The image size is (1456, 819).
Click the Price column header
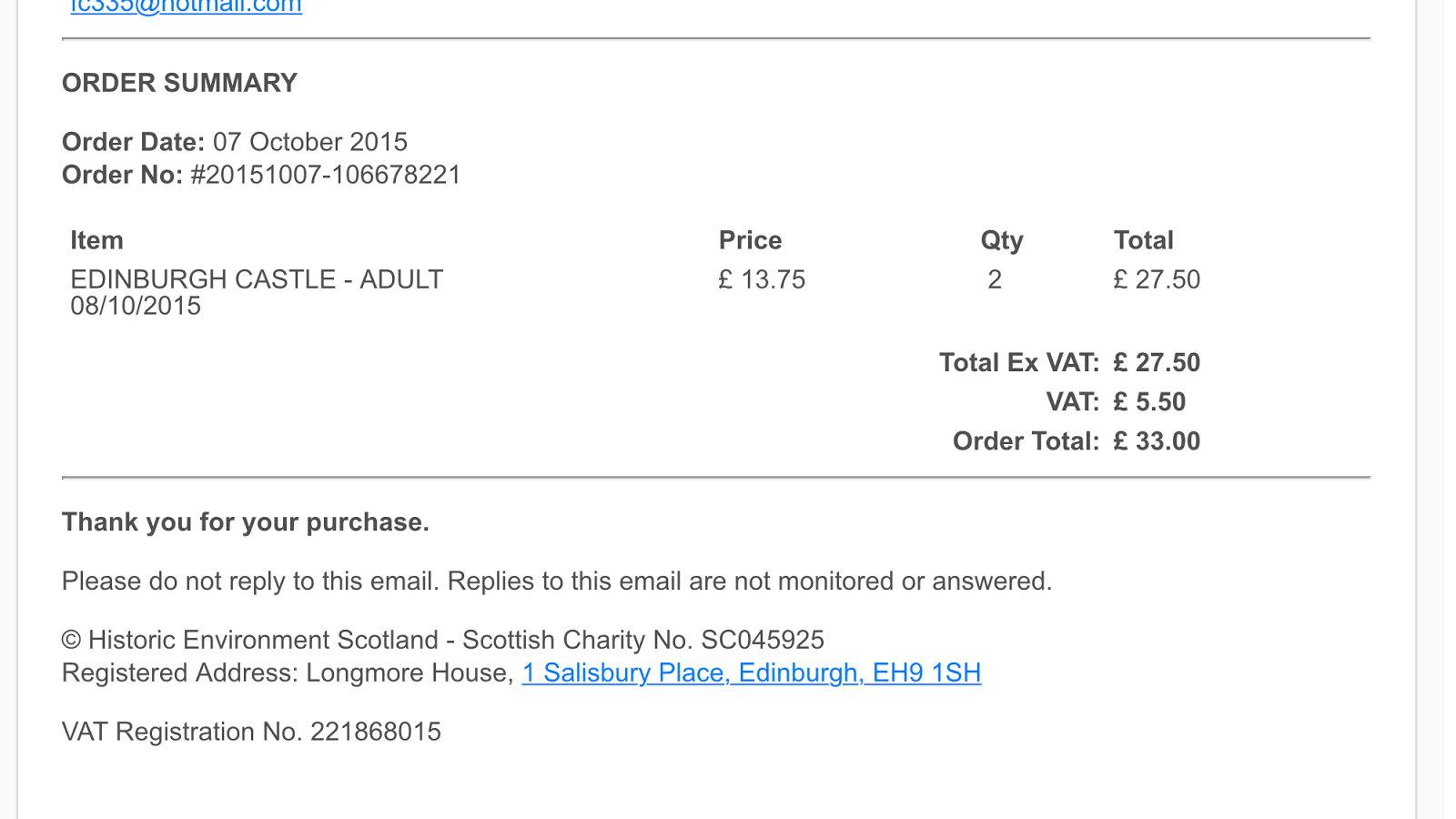click(750, 240)
